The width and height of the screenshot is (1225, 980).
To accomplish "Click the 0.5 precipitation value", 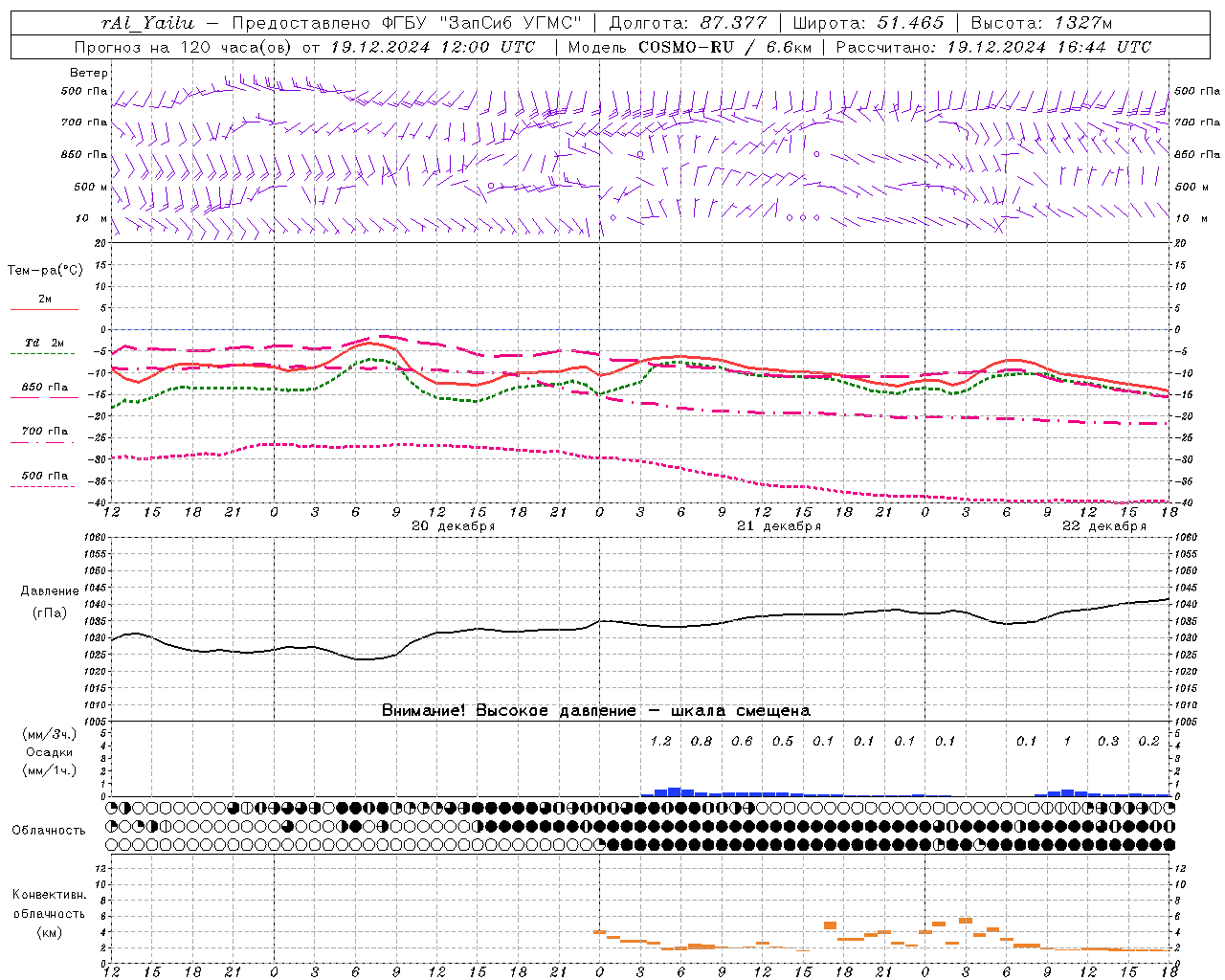I will point(783,741).
